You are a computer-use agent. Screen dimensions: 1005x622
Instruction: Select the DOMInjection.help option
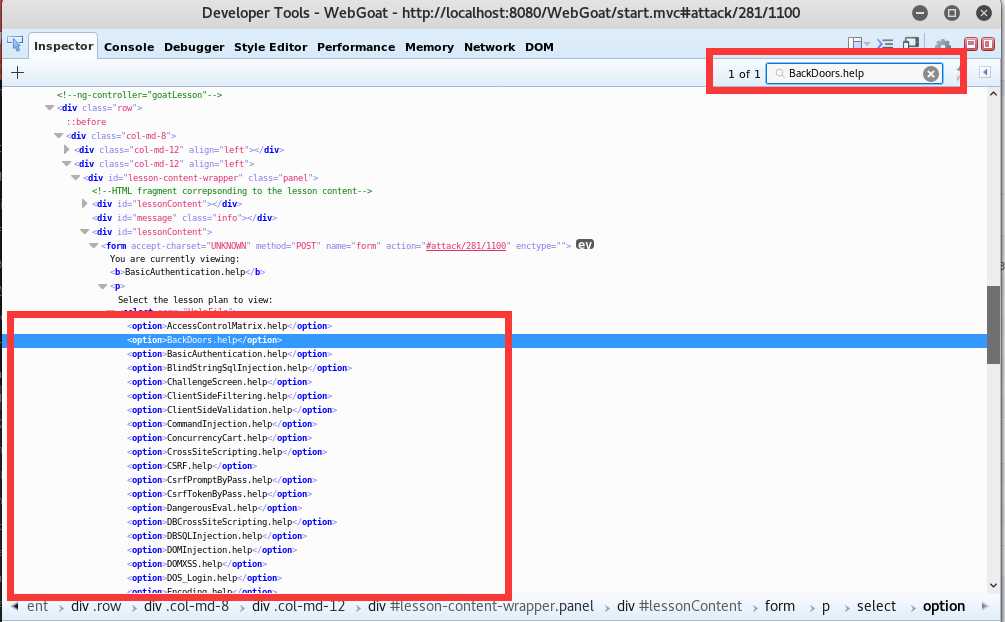click(x=212, y=550)
